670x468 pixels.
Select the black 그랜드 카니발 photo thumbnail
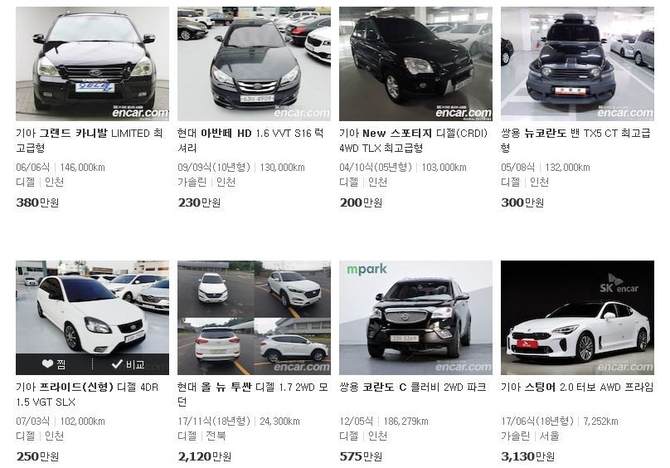(x=92, y=64)
